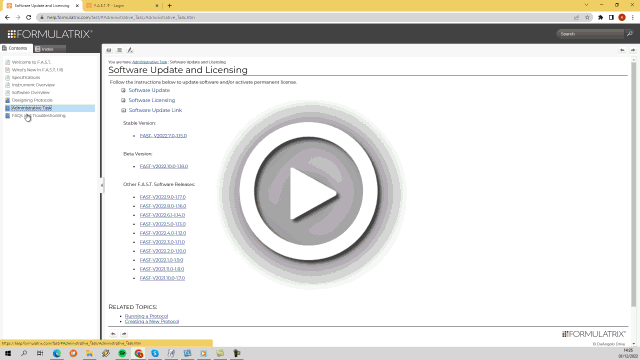
Task: Click the list view toolbar icon
Action: click(x=120, y=50)
